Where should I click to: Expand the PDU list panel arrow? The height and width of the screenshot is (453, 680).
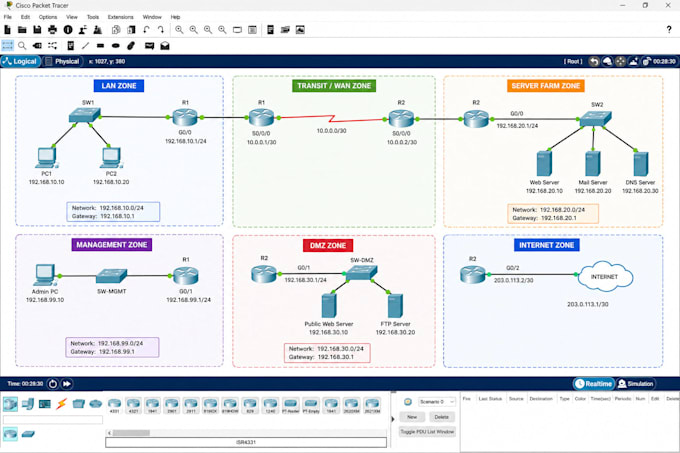tap(393, 419)
